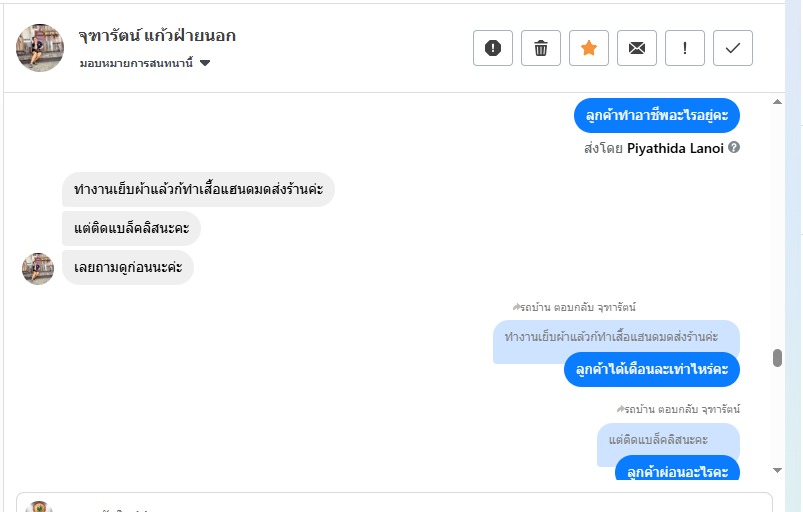Click the ลูกค้าได้เดือนละเท่าไหร่คะ reply bubble
The width and height of the screenshot is (803, 512).
[651, 370]
